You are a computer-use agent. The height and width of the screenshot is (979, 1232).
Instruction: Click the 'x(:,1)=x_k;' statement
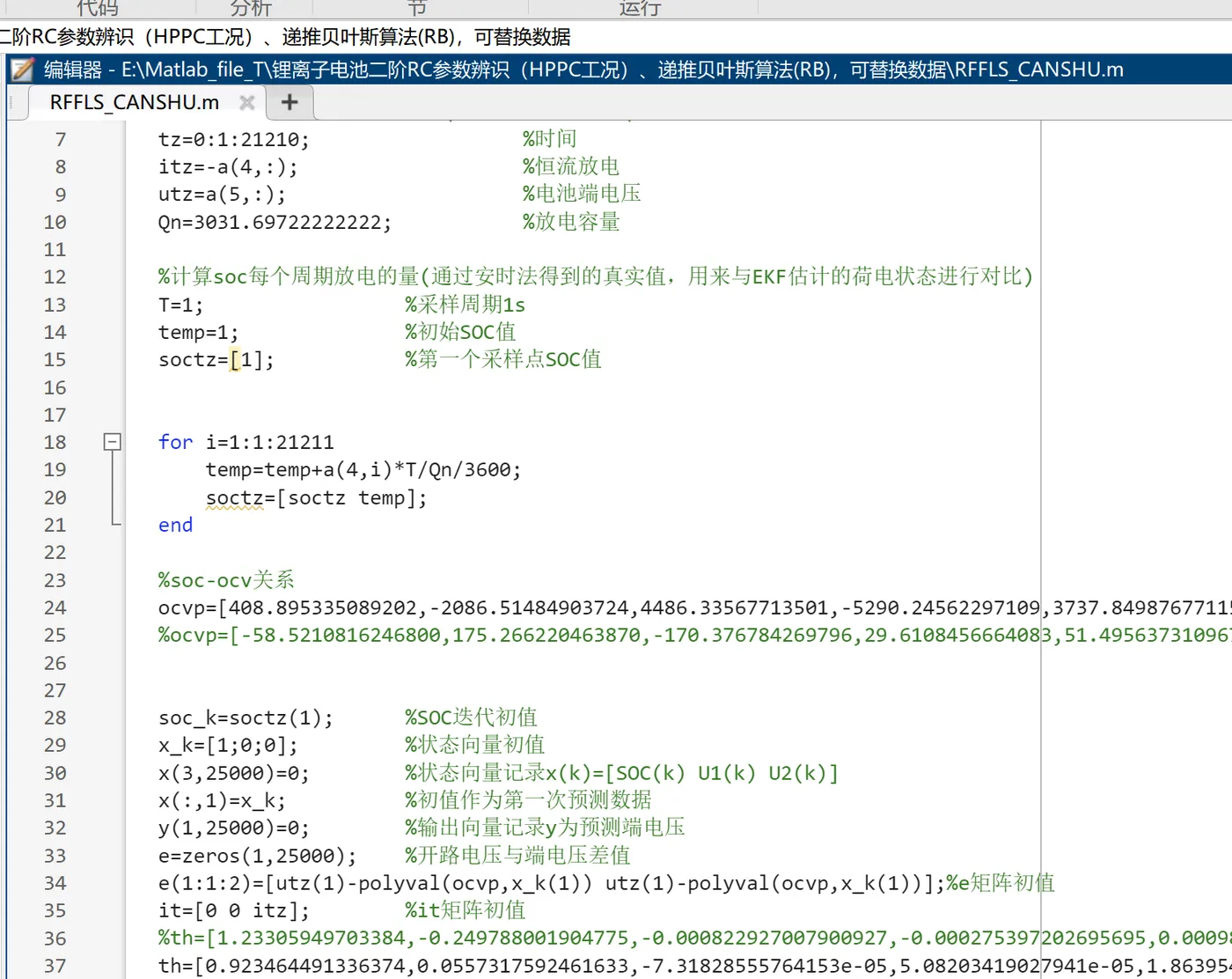(x=222, y=800)
